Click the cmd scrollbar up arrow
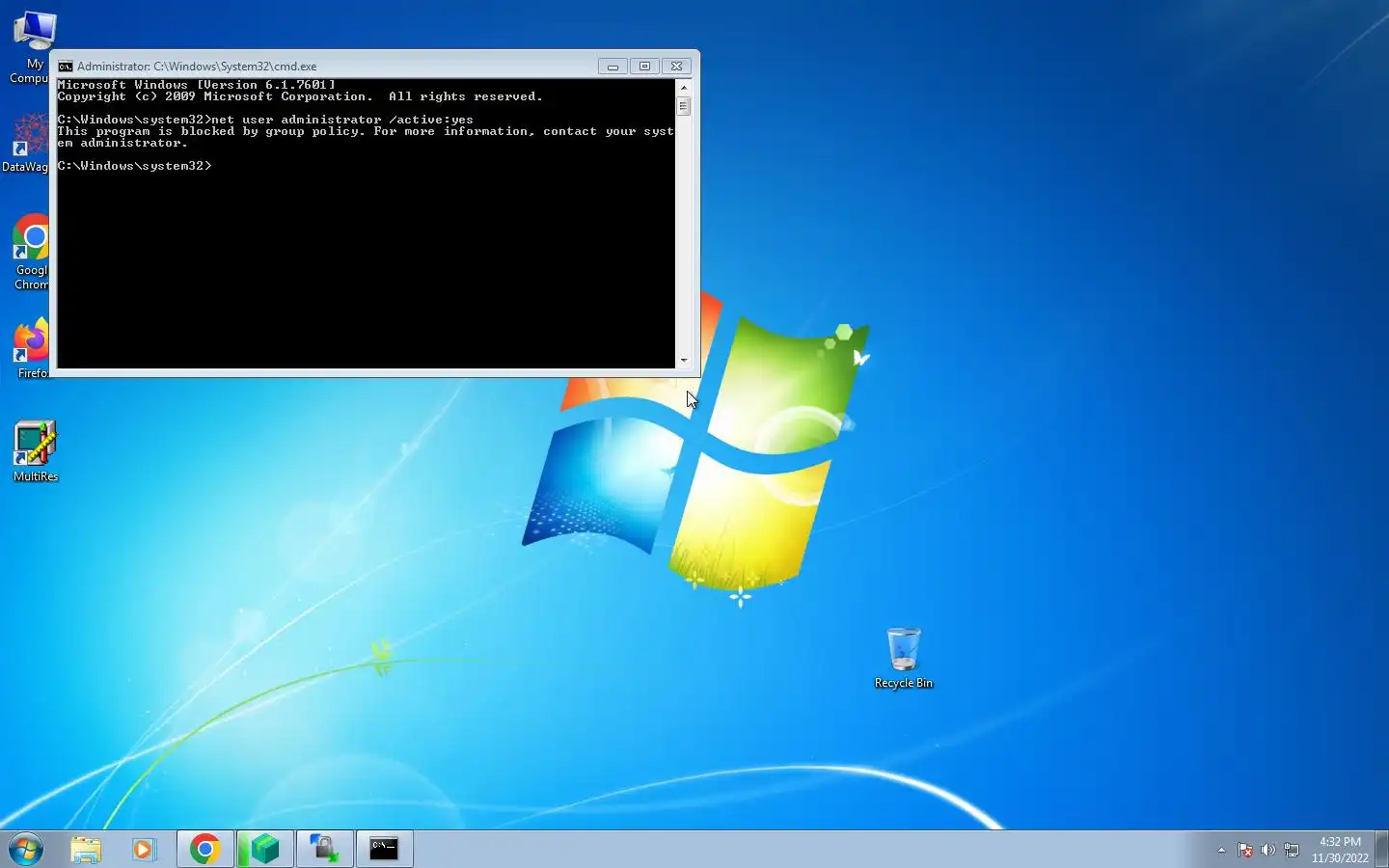The height and width of the screenshot is (868, 1389). point(684,87)
